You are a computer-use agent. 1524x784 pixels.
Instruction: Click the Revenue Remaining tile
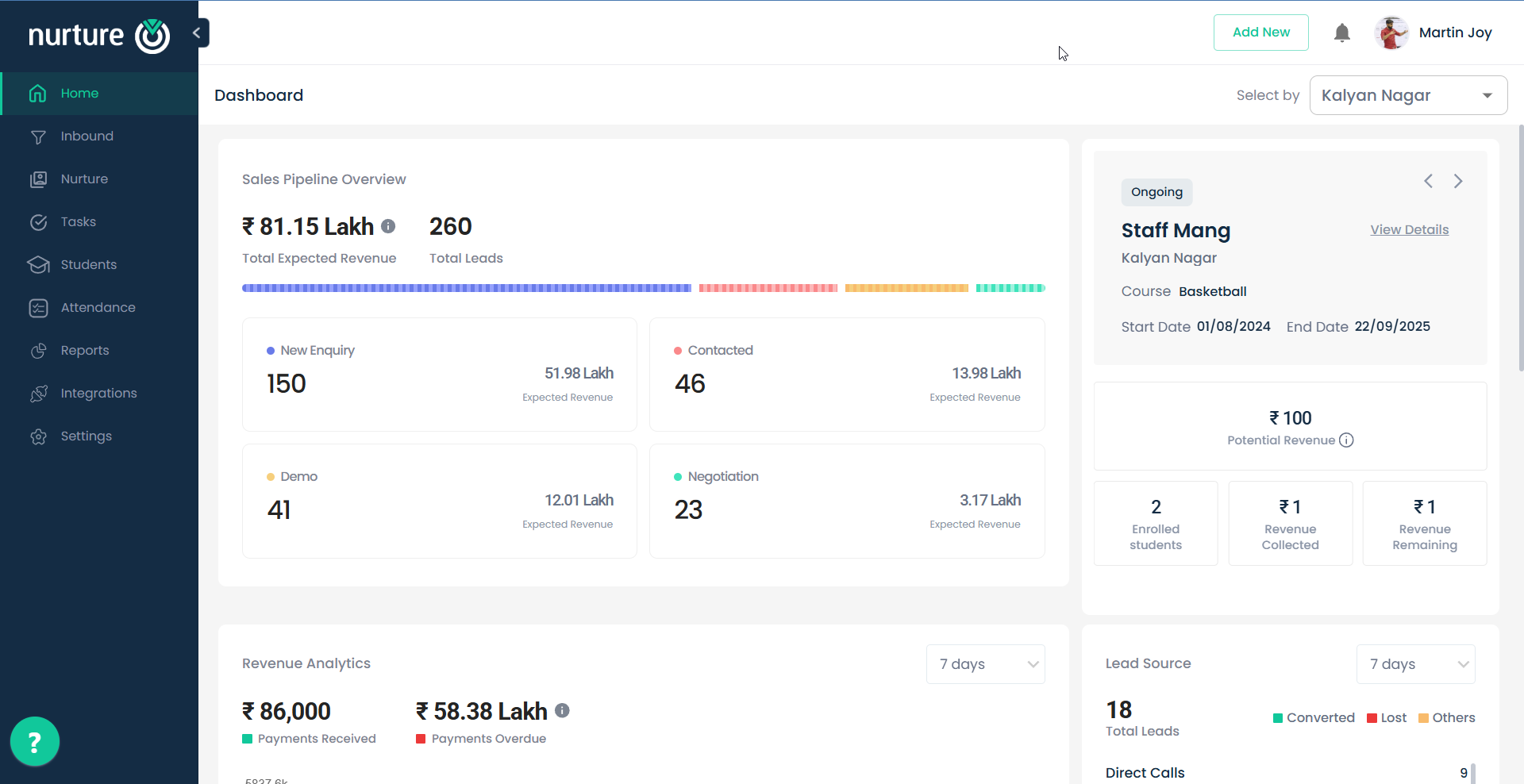tap(1425, 523)
